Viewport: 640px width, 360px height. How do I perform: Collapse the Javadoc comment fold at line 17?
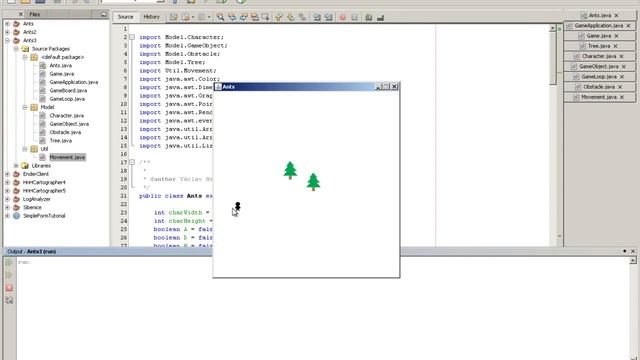[132, 162]
